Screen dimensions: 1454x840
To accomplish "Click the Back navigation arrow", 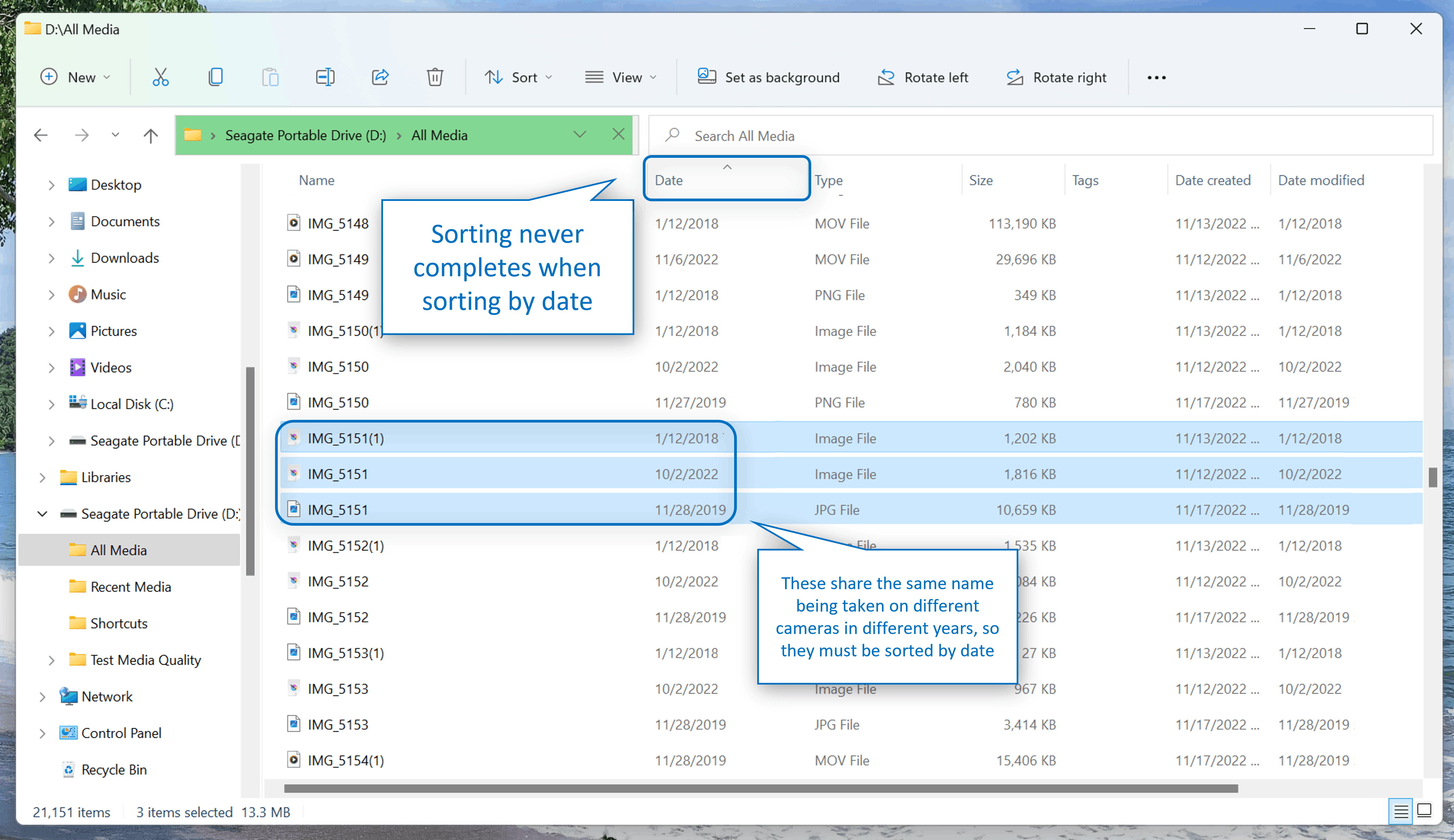I will click(40, 135).
